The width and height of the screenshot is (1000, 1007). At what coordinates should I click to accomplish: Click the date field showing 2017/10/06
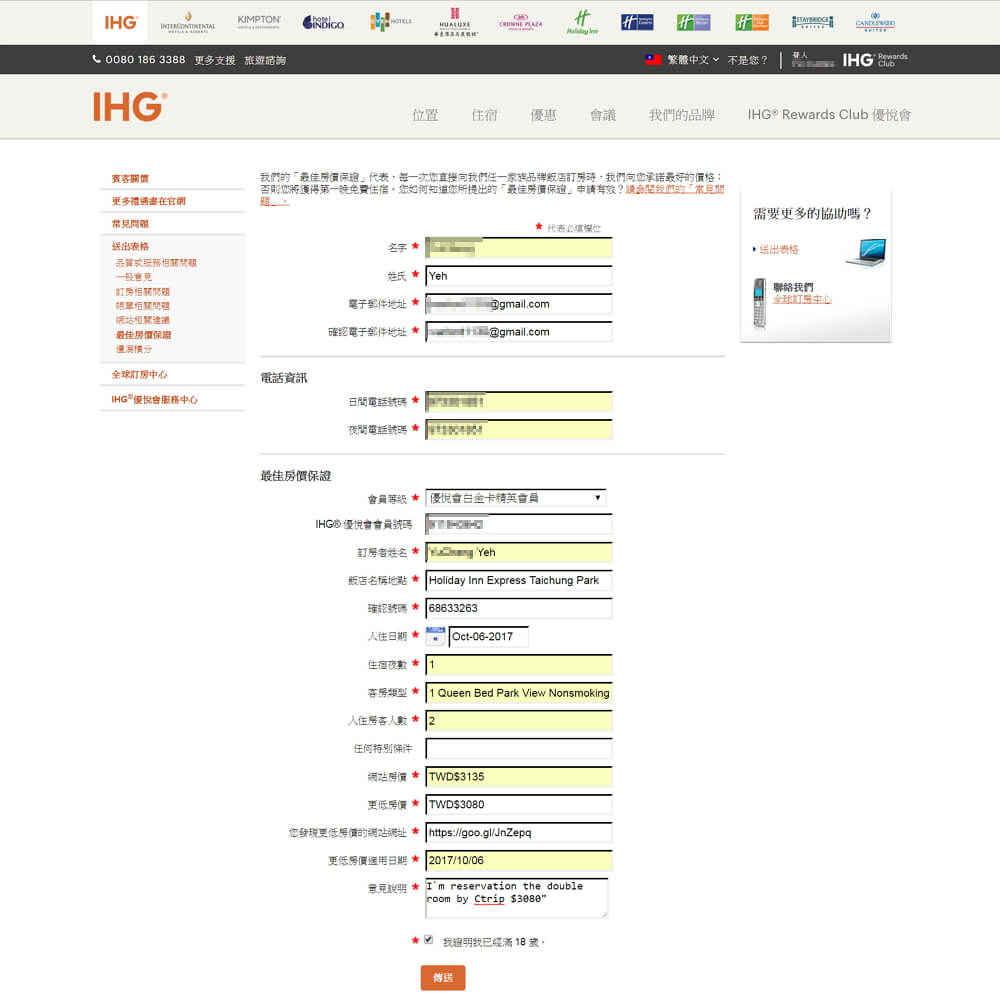[x=519, y=861]
